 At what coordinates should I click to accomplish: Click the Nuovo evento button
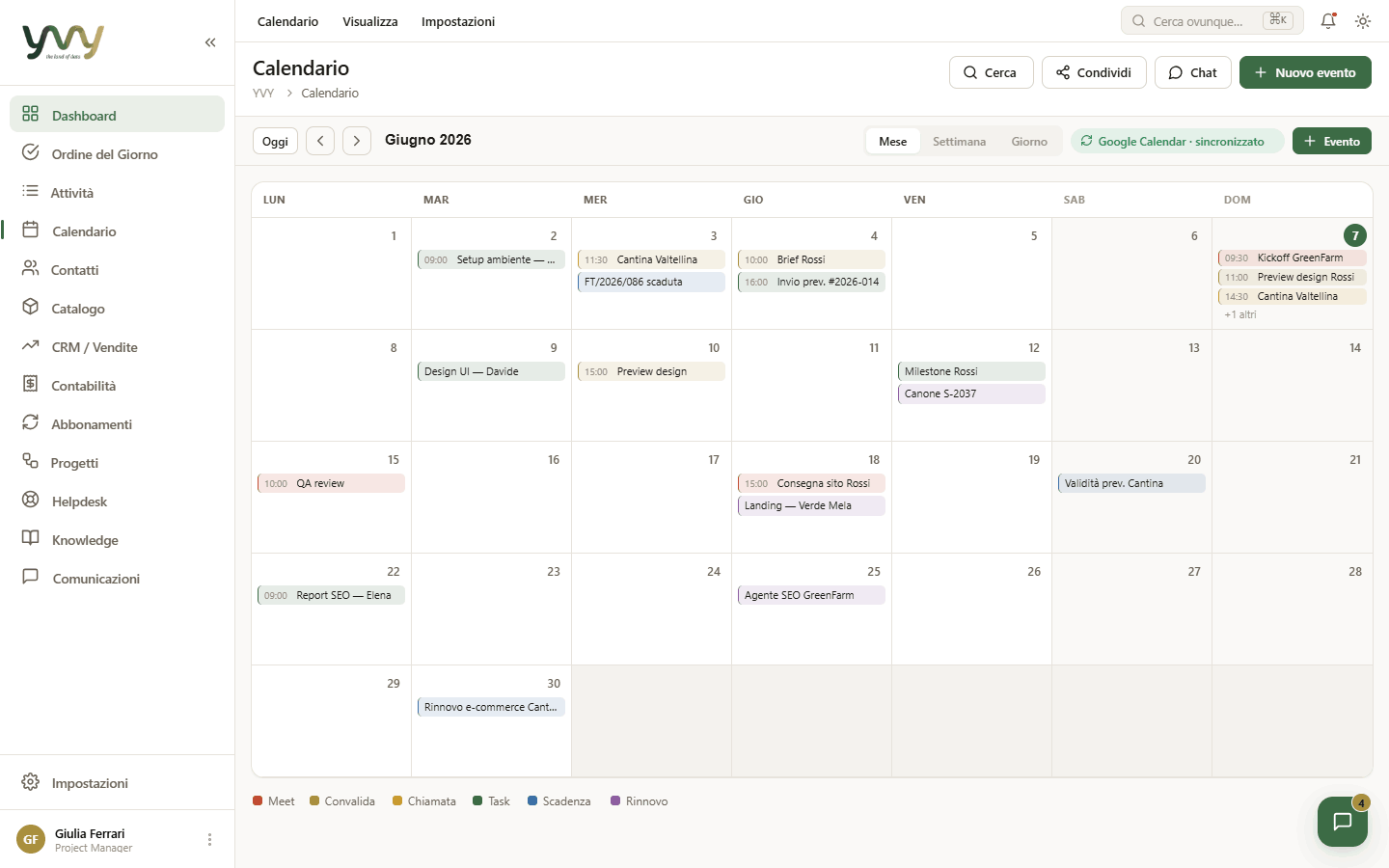coord(1305,72)
